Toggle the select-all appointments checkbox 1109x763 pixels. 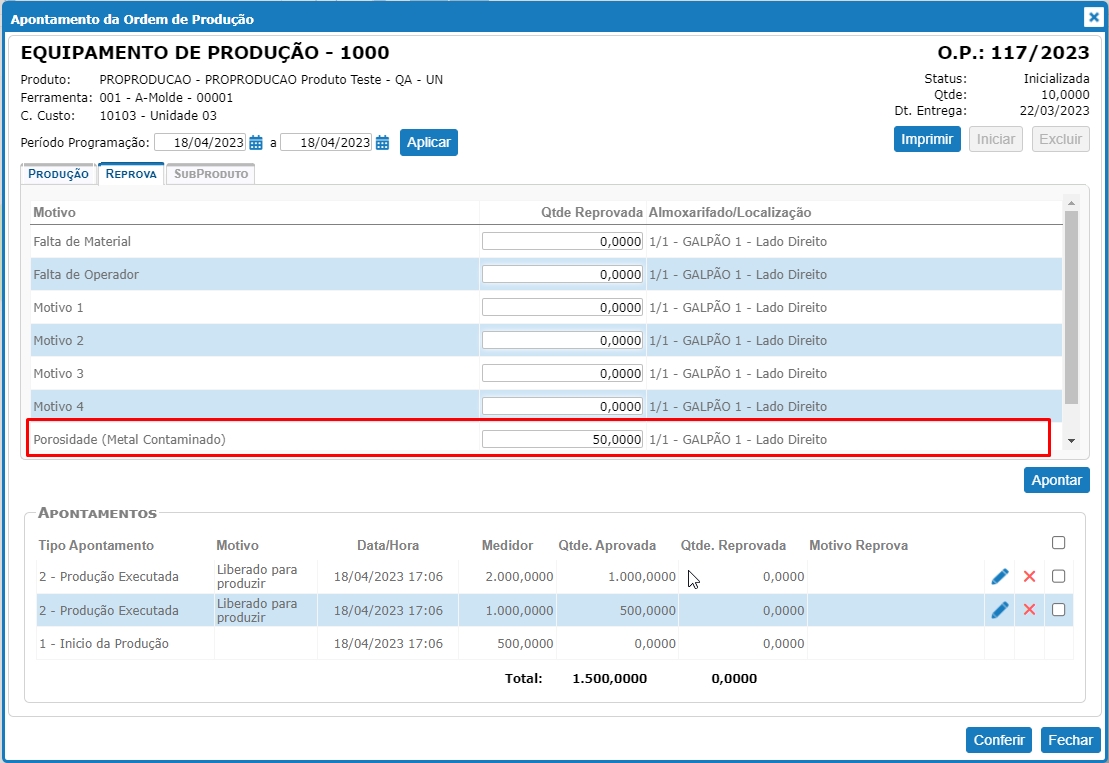1058,542
